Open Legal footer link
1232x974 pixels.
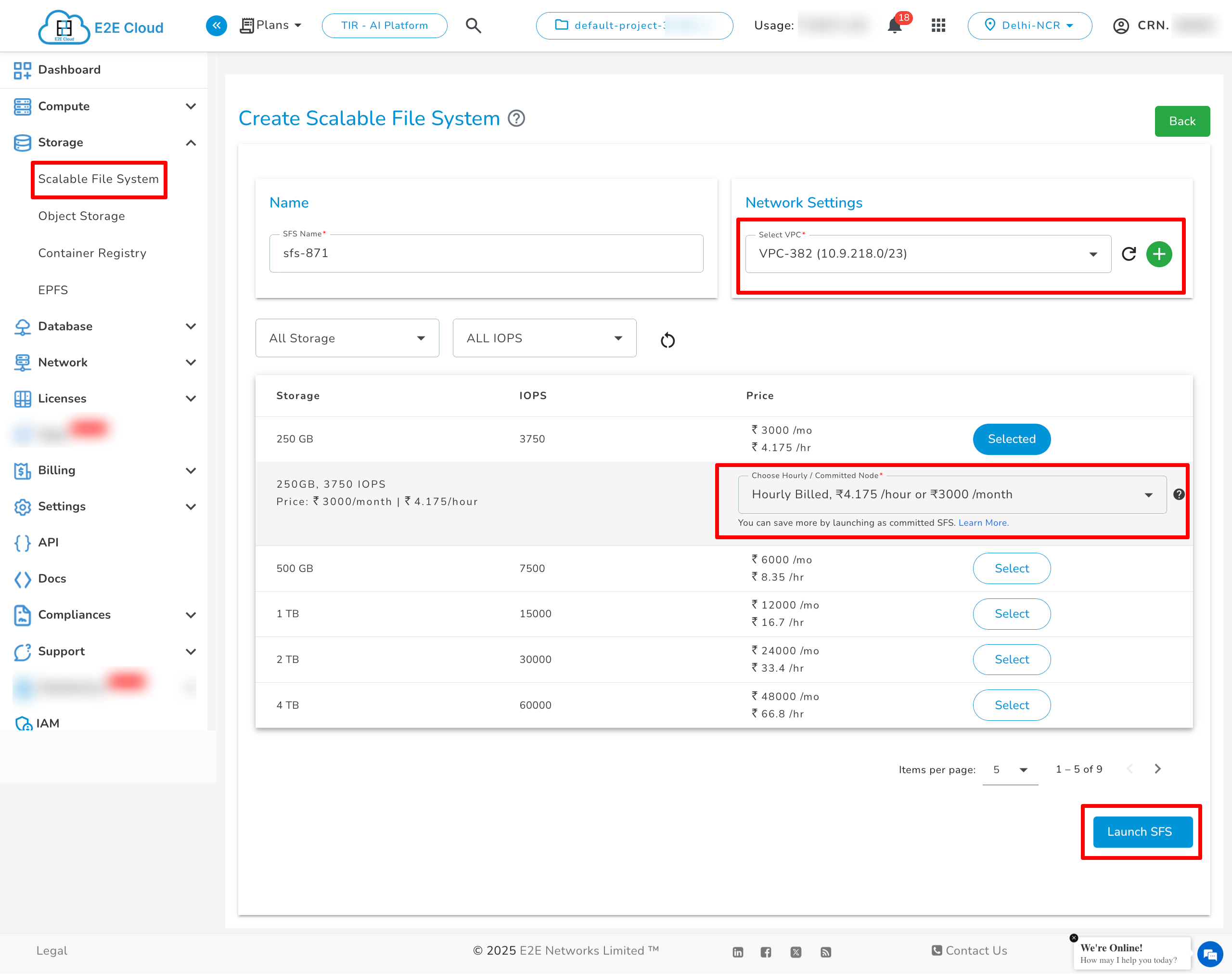pyautogui.click(x=52, y=950)
